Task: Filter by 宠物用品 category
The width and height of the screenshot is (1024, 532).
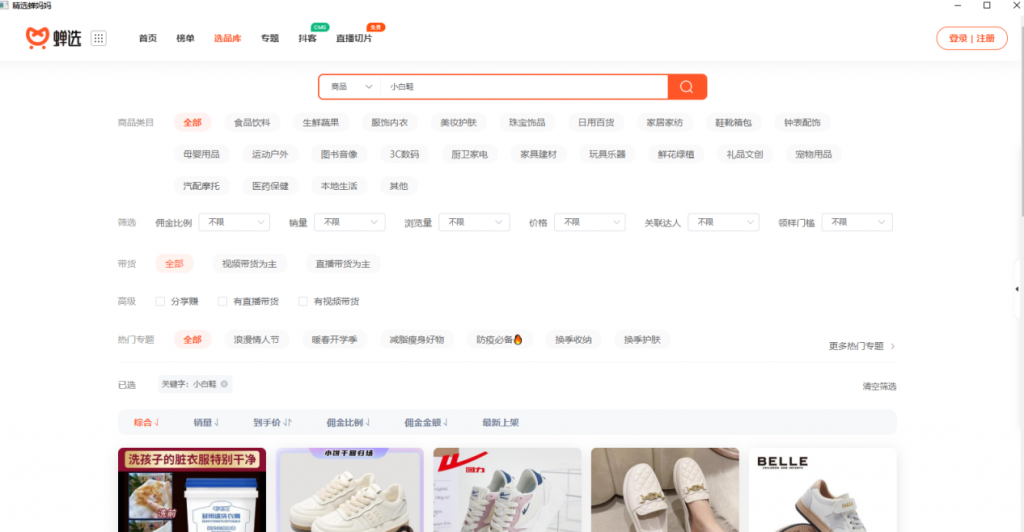Action: coord(814,154)
